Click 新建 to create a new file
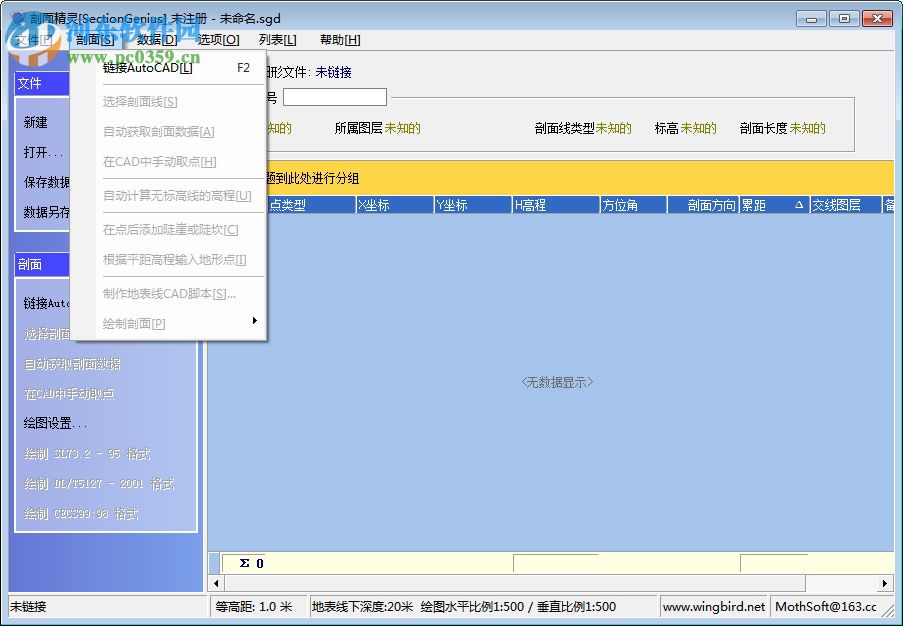The image size is (903, 626). point(35,123)
